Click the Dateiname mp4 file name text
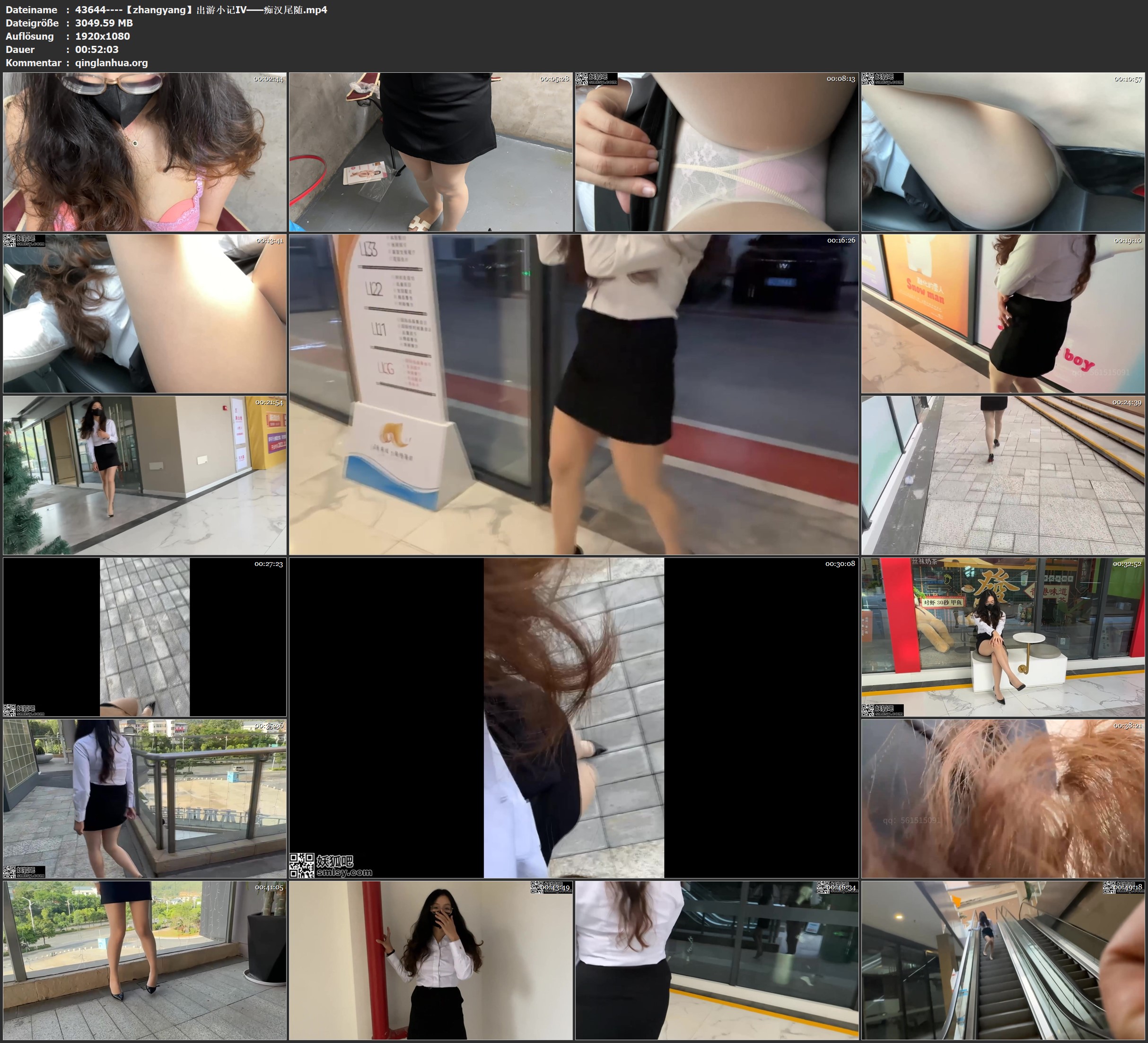Screen dimensions: 1148x1043 point(201,9)
